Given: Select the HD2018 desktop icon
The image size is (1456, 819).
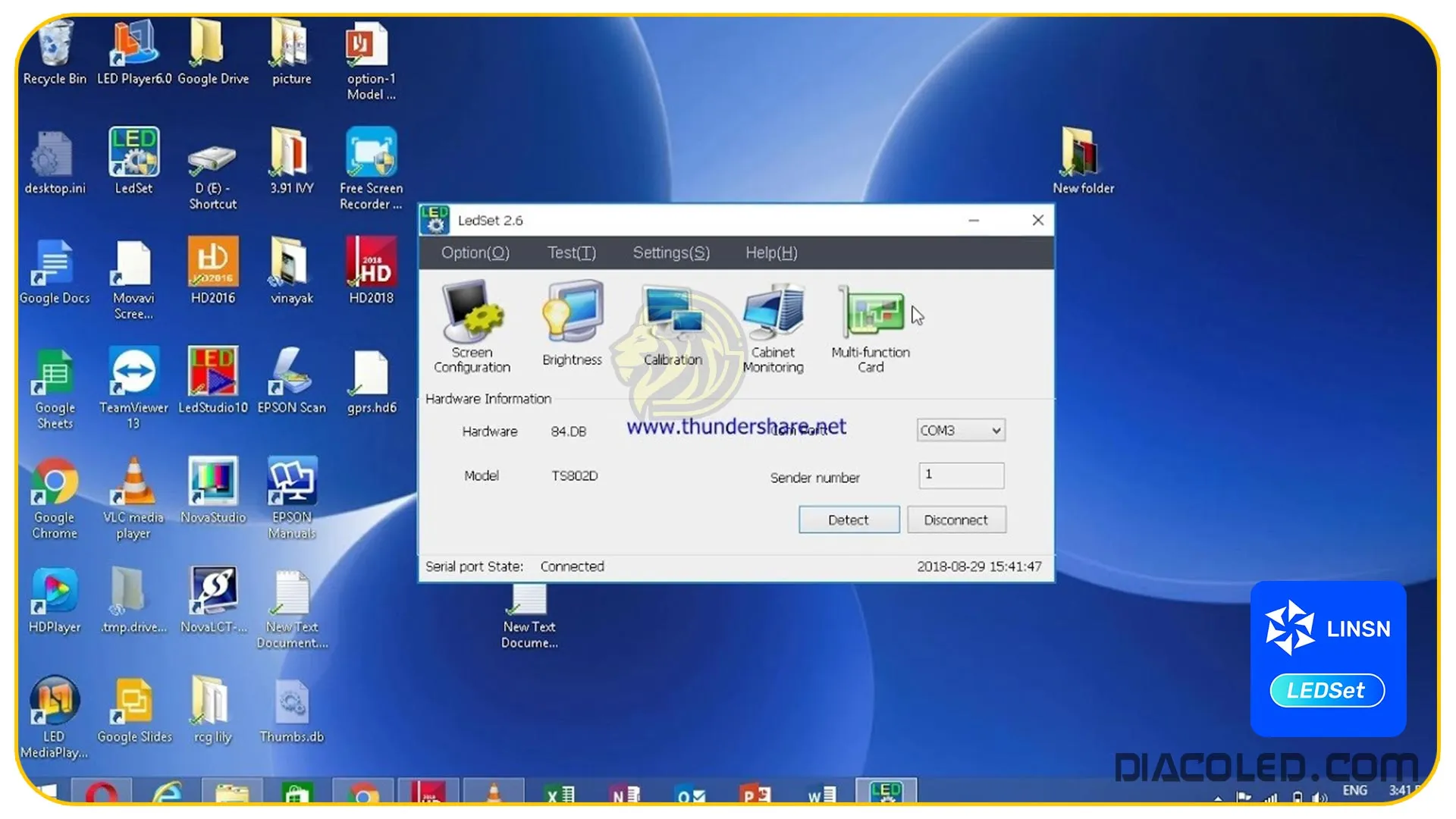Looking at the screenshot, I should [x=371, y=271].
